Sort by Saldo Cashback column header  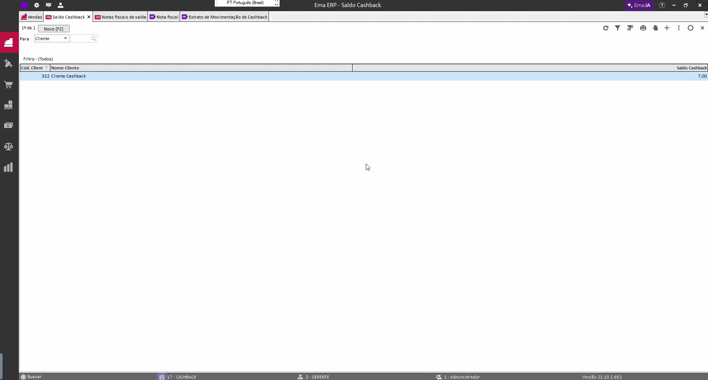tap(530, 68)
